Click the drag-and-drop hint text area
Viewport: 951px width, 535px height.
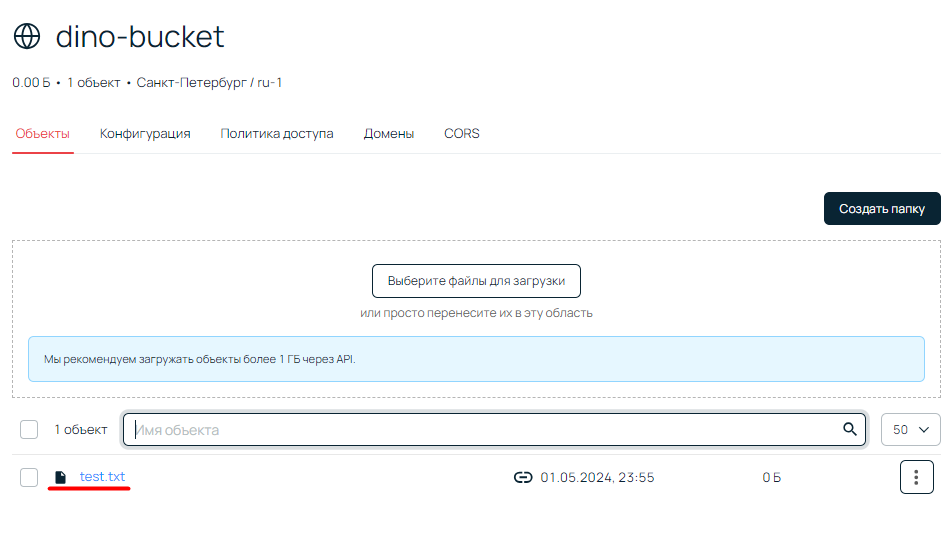click(x=476, y=313)
